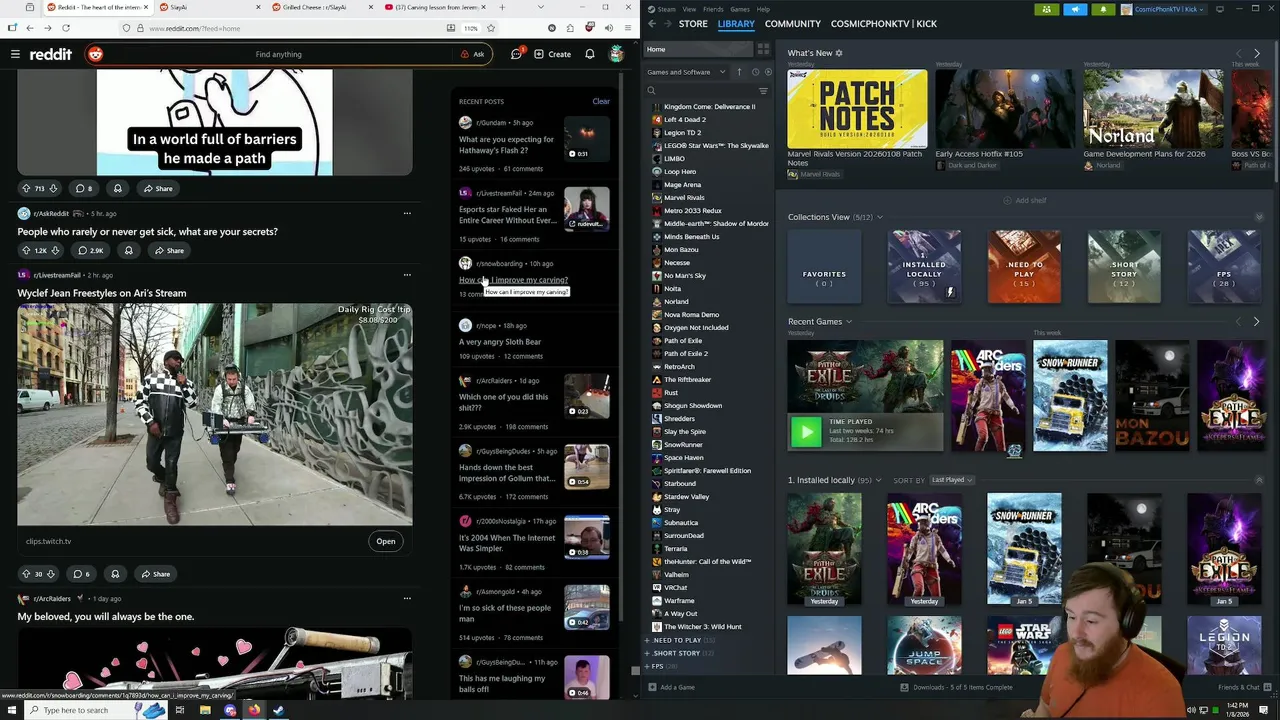Open Steam menu in Steam window
The height and width of the screenshot is (720, 1280).
pos(666,9)
